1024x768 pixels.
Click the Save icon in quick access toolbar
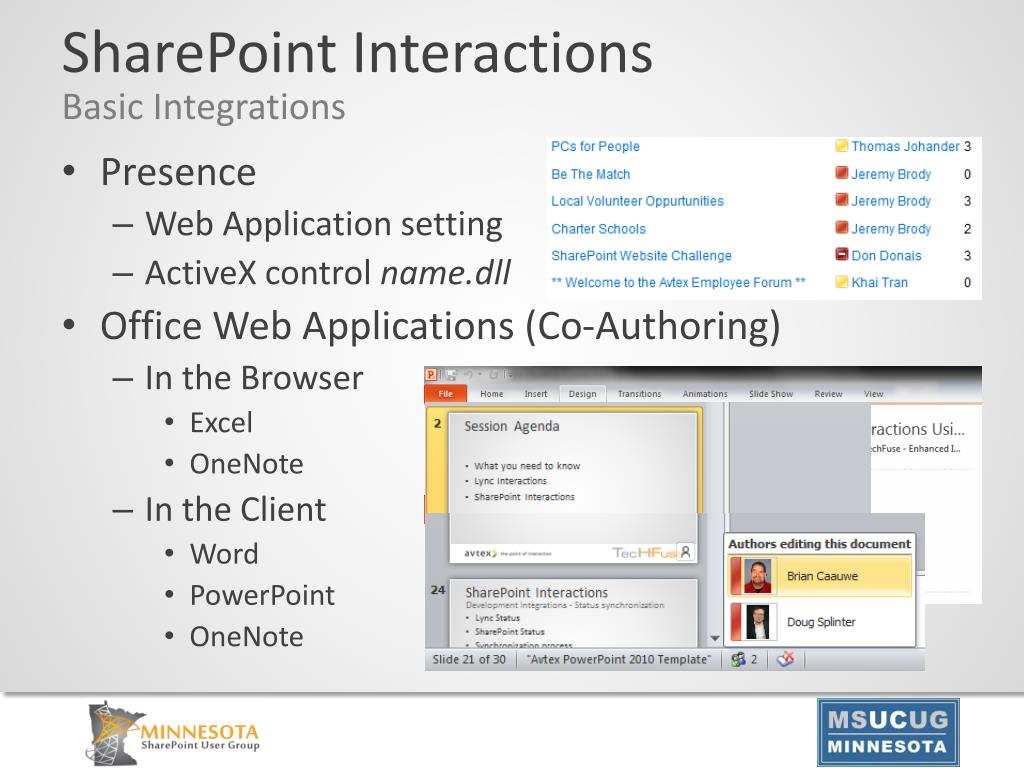[x=451, y=375]
